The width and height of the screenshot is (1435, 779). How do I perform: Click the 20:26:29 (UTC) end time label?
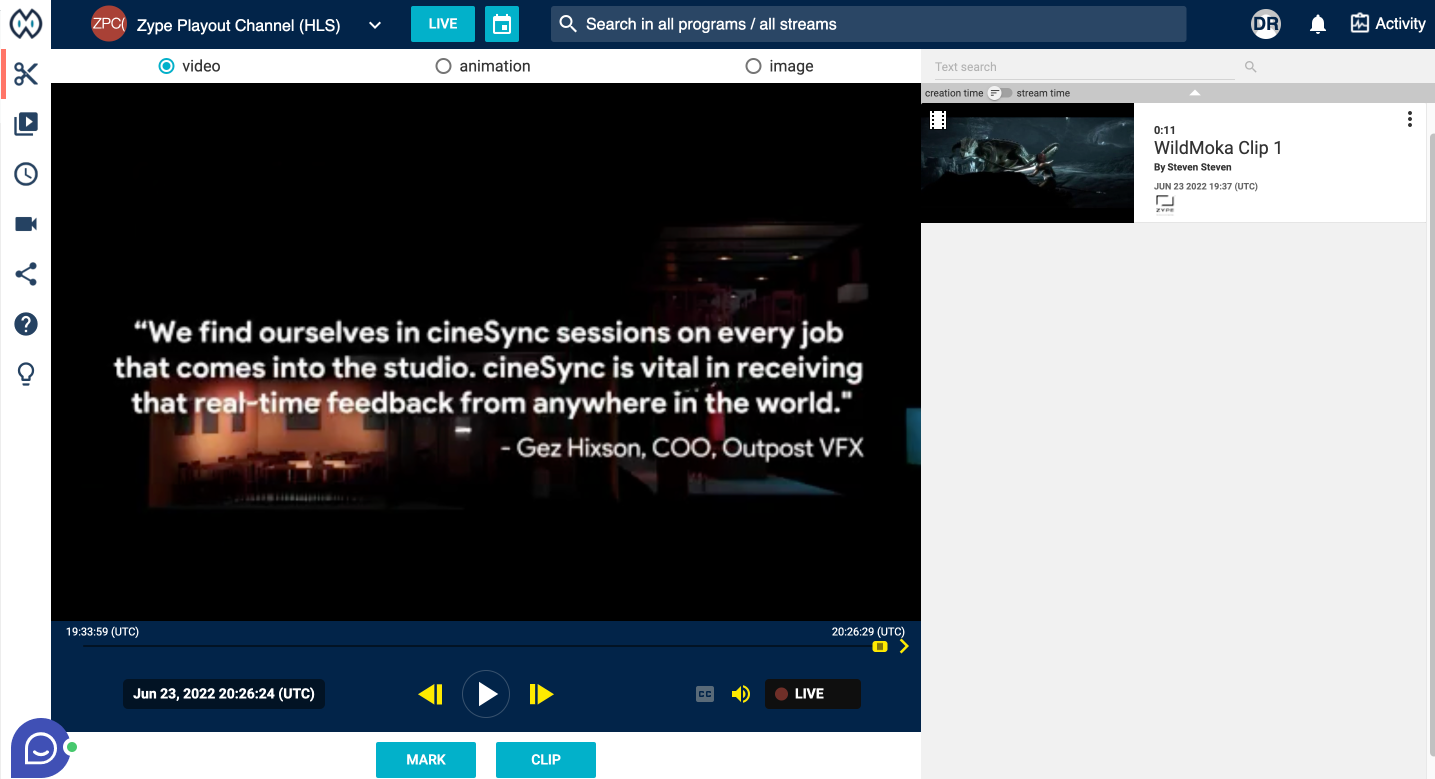(868, 632)
